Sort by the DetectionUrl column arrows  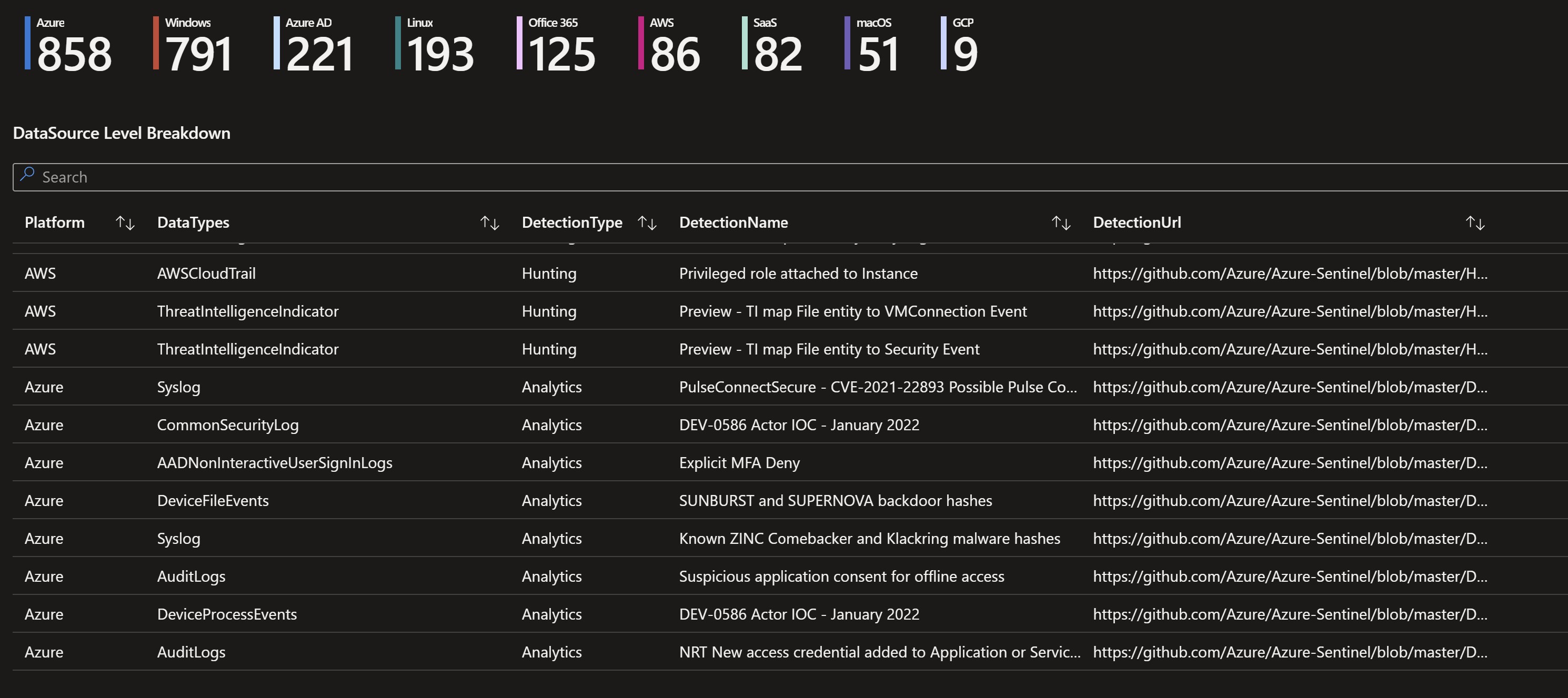(x=1475, y=222)
